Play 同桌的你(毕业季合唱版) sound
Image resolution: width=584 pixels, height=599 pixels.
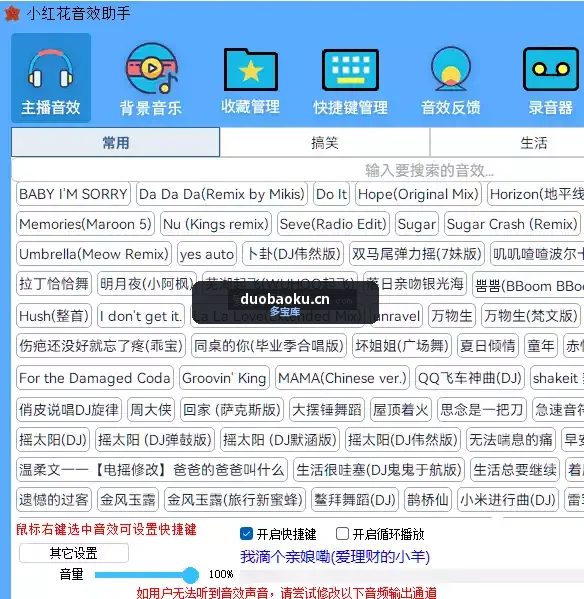pos(269,345)
